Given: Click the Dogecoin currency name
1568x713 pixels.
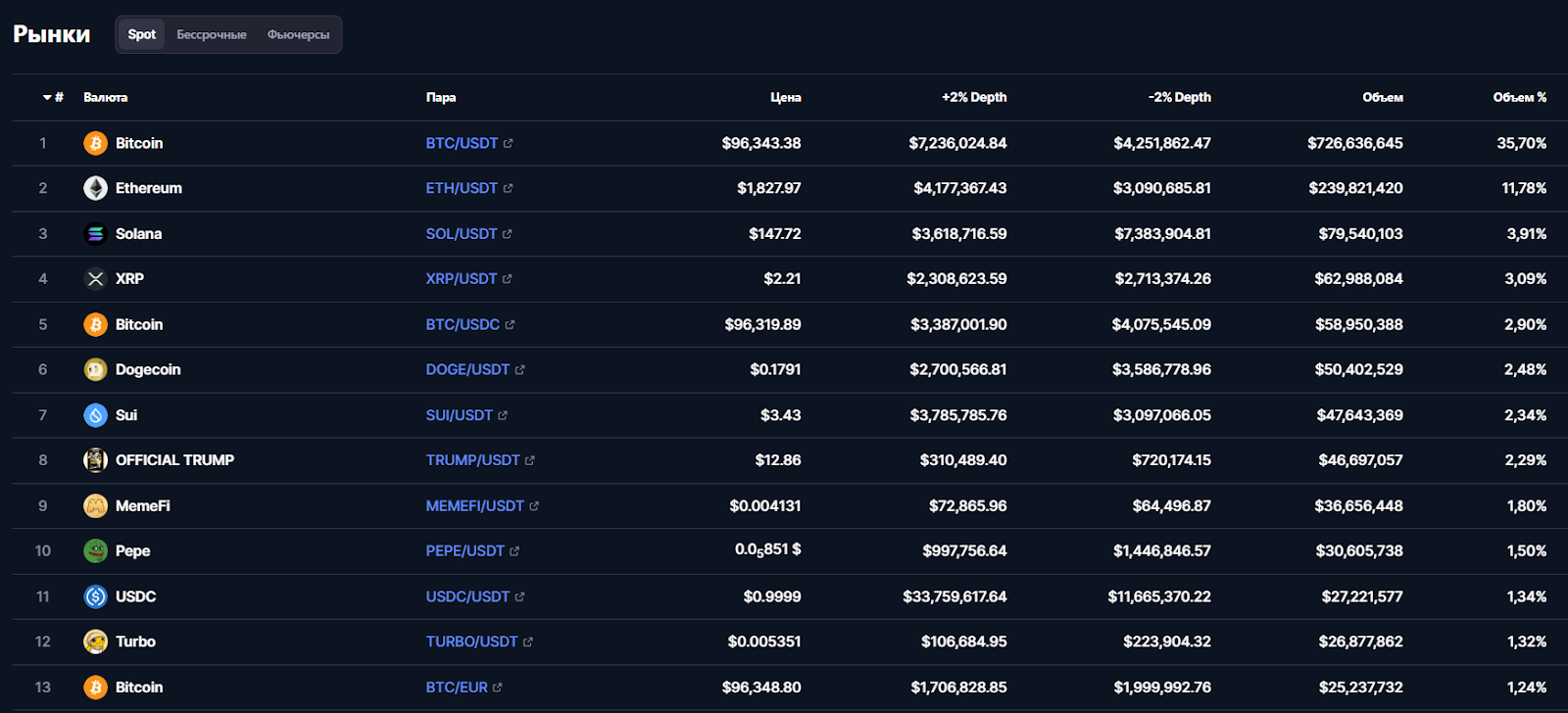Looking at the screenshot, I should click(x=148, y=369).
